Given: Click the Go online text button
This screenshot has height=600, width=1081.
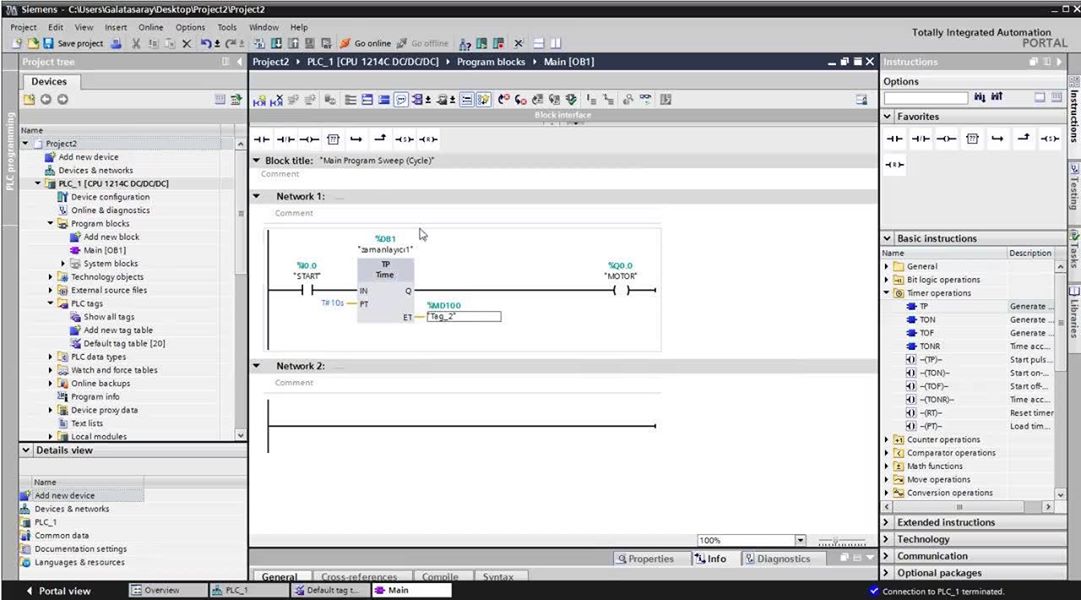Looking at the screenshot, I should point(372,43).
